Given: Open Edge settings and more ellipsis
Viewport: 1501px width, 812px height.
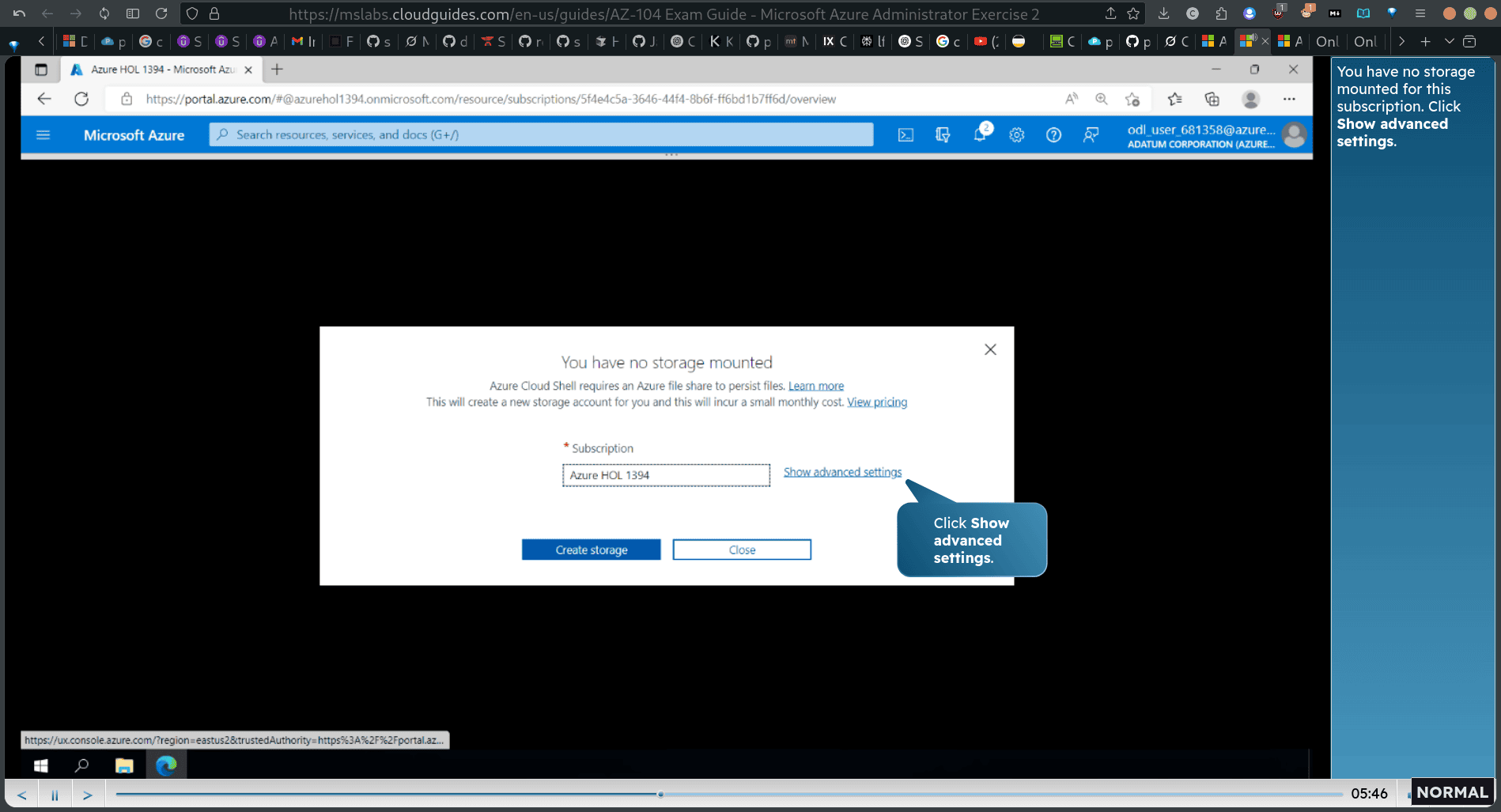Looking at the screenshot, I should (1289, 99).
